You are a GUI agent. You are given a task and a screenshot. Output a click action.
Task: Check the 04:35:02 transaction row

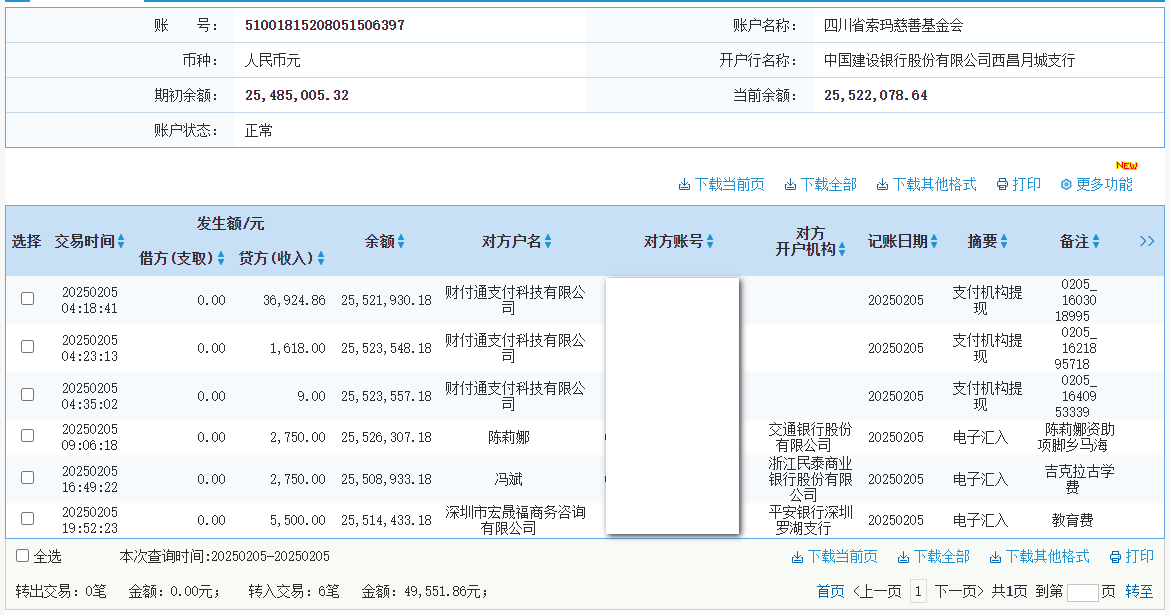point(28,394)
